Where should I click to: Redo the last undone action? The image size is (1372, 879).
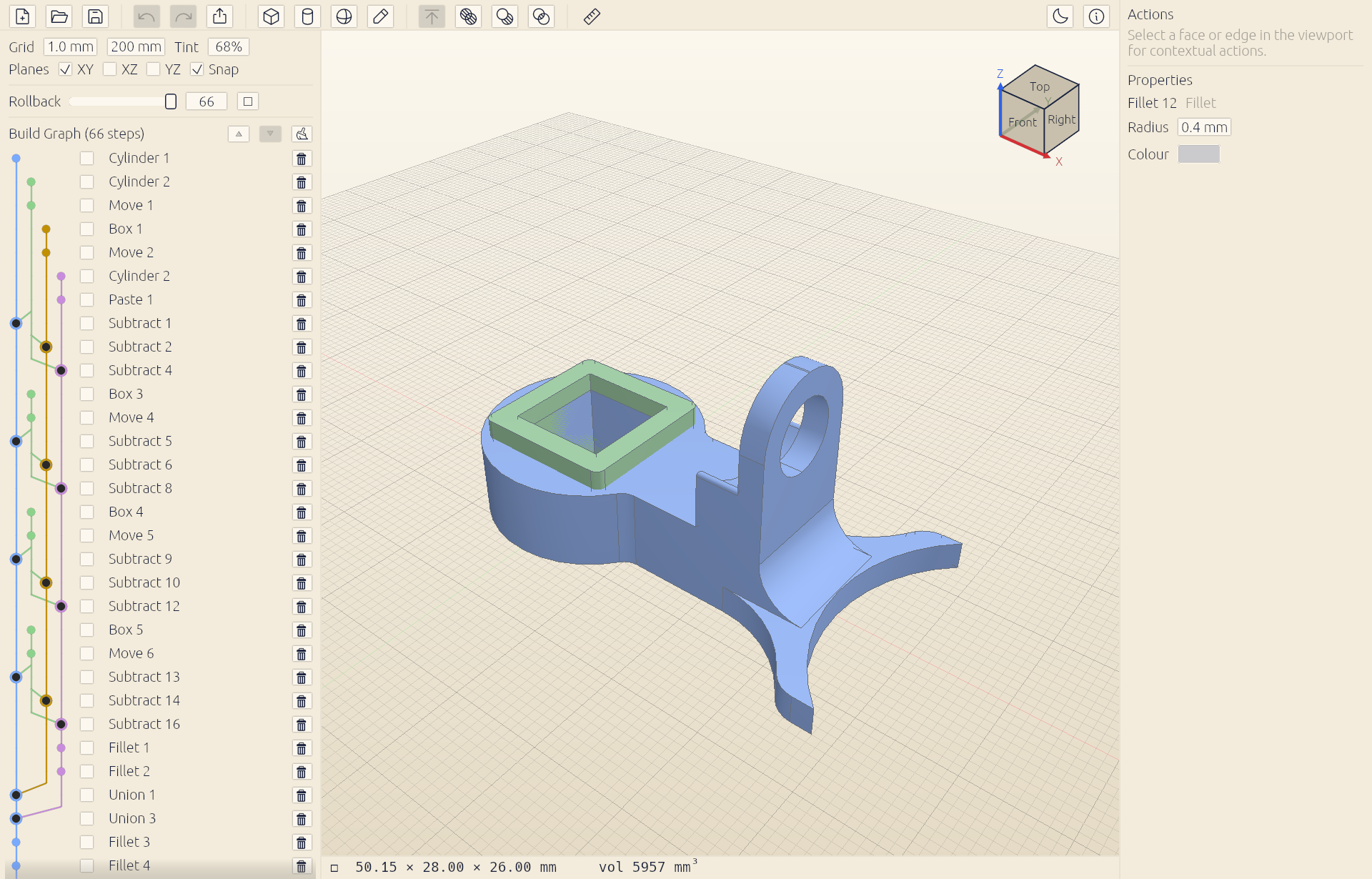[183, 16]
